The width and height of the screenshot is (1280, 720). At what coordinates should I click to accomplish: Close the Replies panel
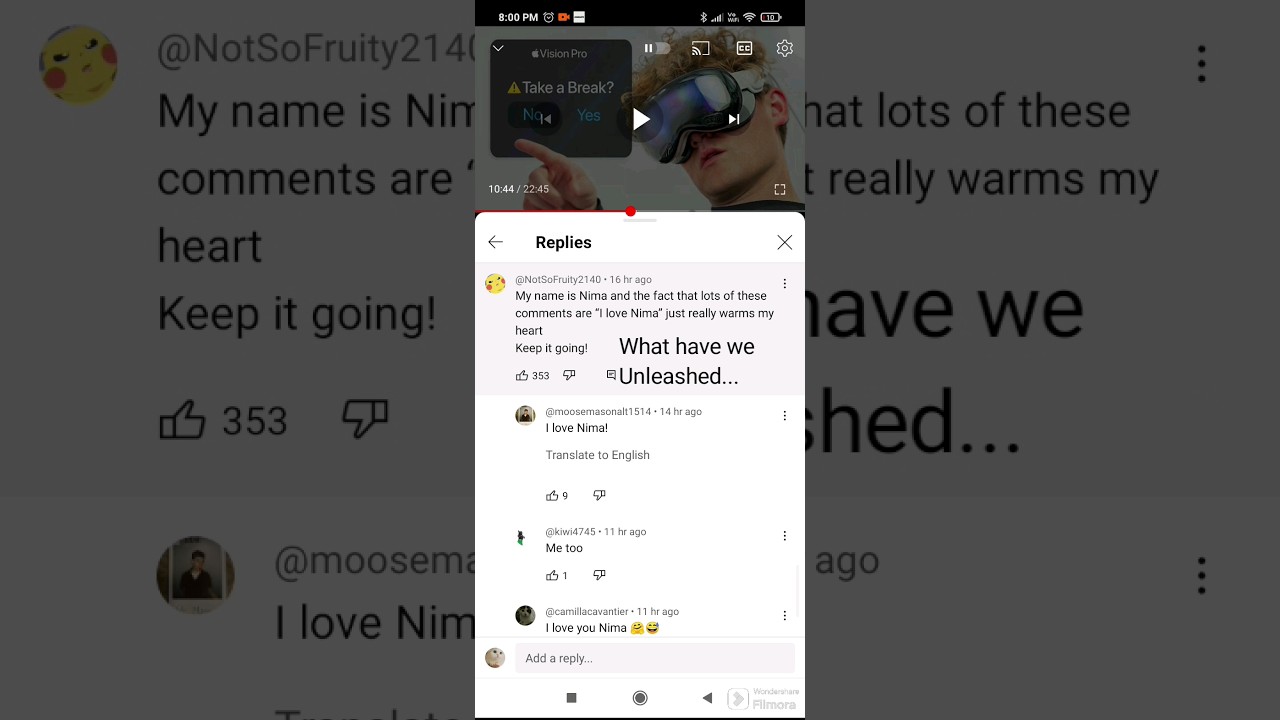tap(785, 242)
